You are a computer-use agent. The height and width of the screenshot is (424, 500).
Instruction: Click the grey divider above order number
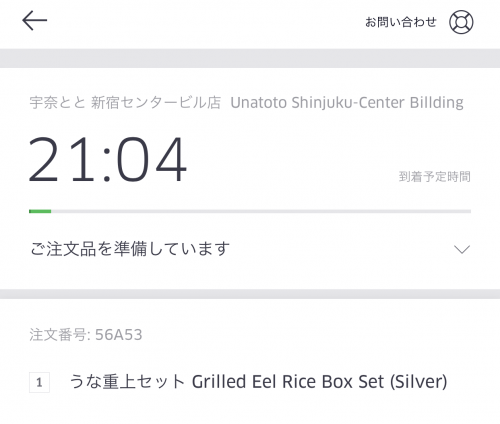[x=250, y=294]
